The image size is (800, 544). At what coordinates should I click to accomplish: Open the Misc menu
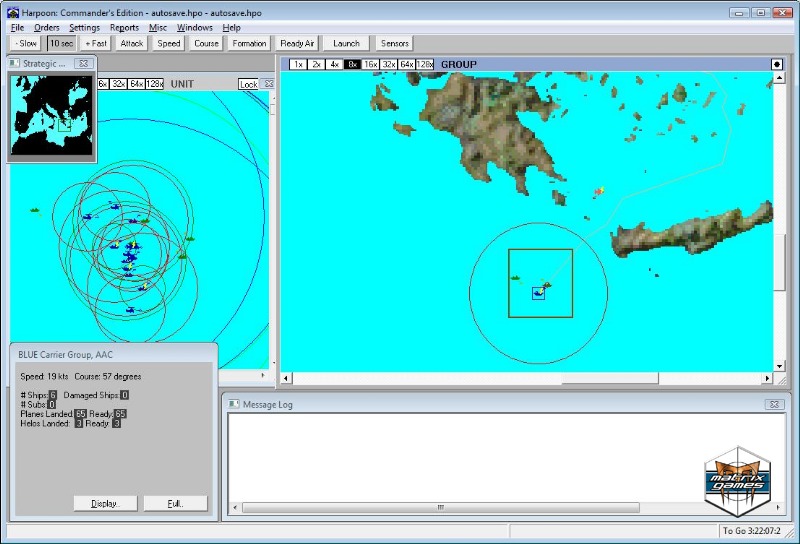[x=158, y=28]
